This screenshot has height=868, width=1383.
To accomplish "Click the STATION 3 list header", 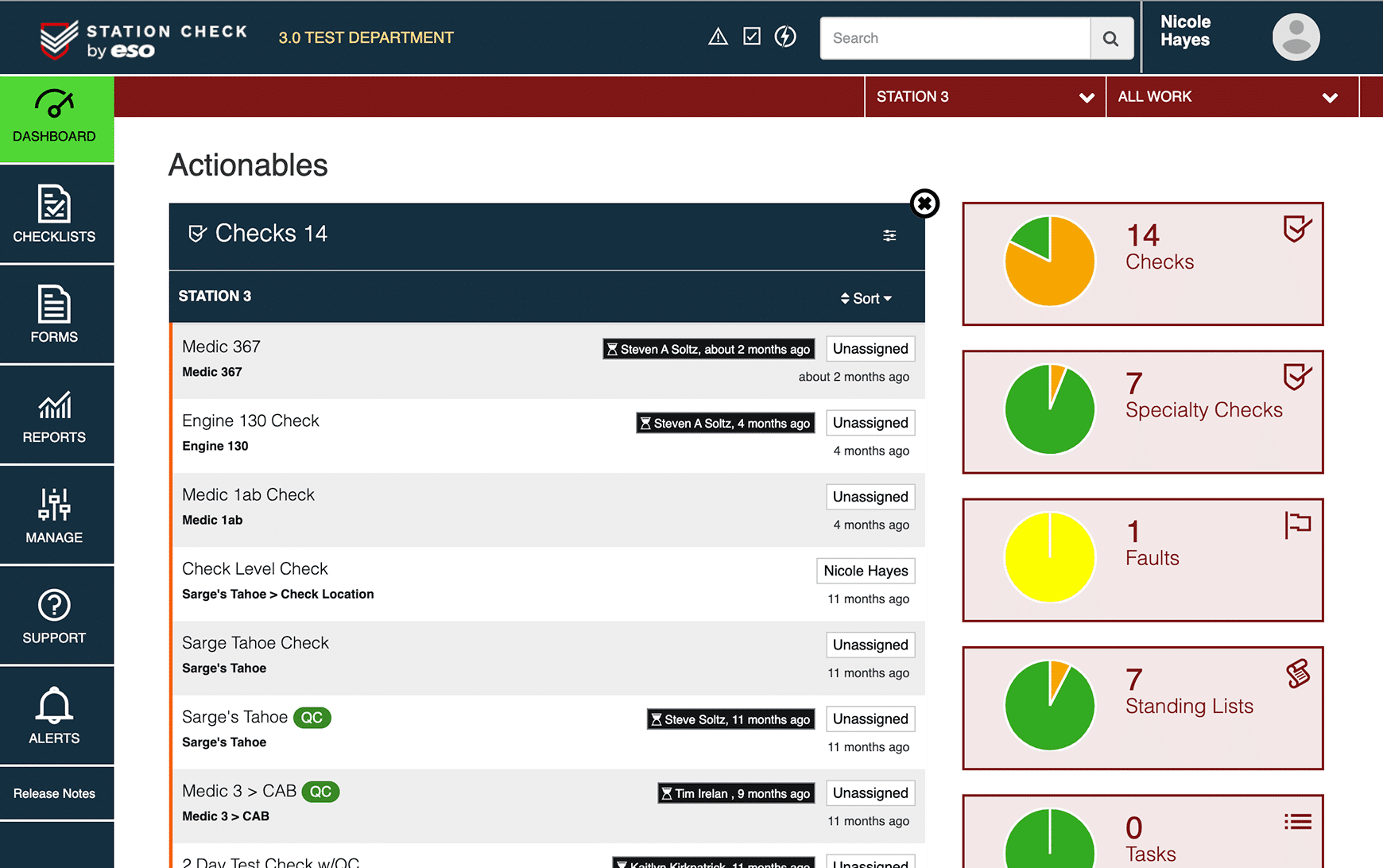I will click(x=215, y=296).
